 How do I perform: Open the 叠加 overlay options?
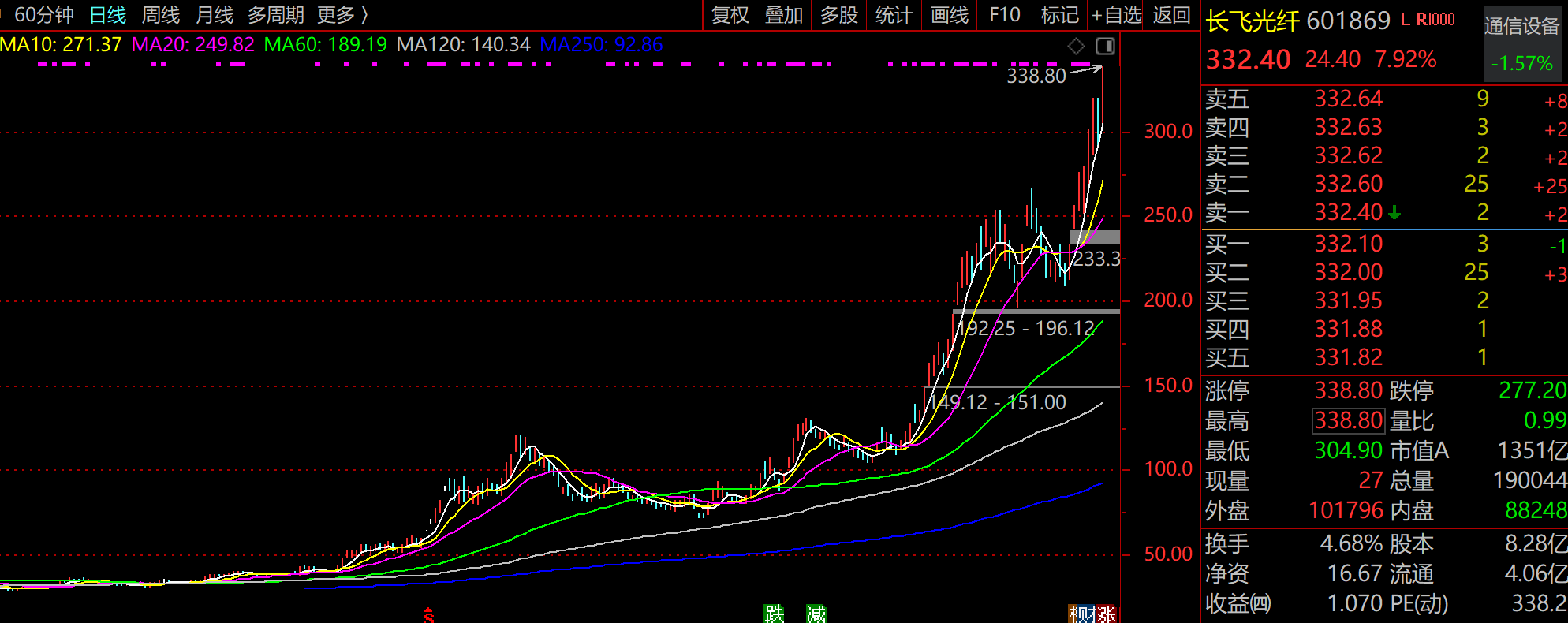[x=784, y=15]
